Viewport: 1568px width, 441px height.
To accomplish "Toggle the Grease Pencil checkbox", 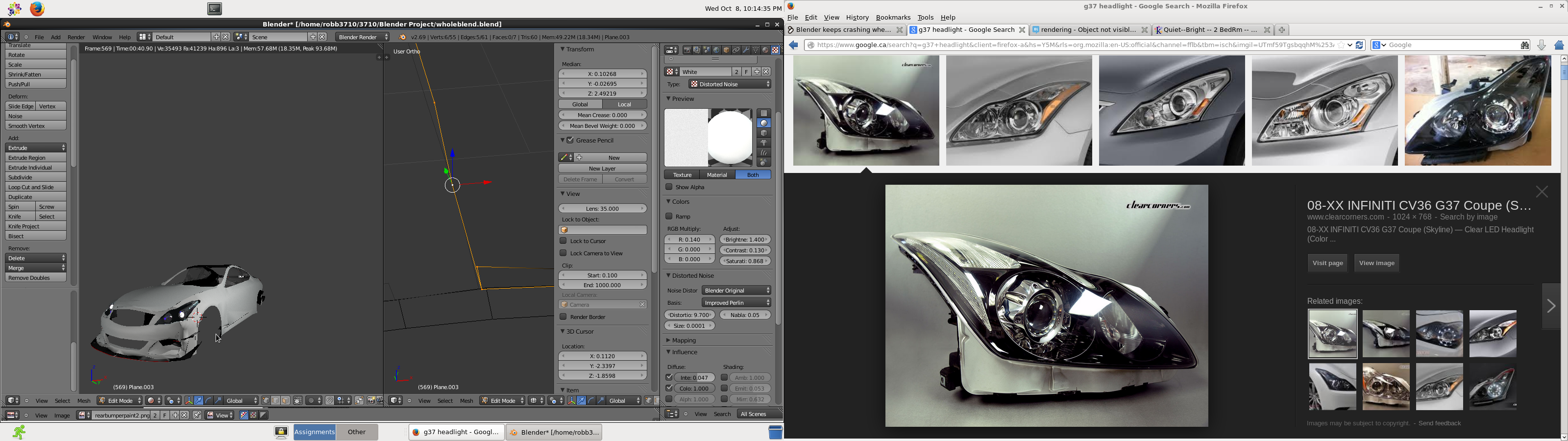I will coord(570,140).
